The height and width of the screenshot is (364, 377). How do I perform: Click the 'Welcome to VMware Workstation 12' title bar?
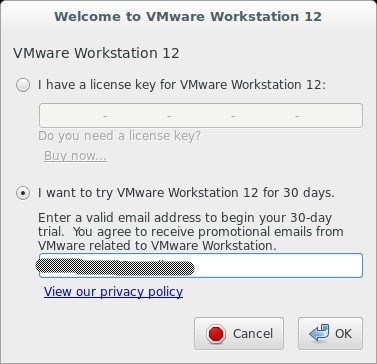click(x=188, y=16)
